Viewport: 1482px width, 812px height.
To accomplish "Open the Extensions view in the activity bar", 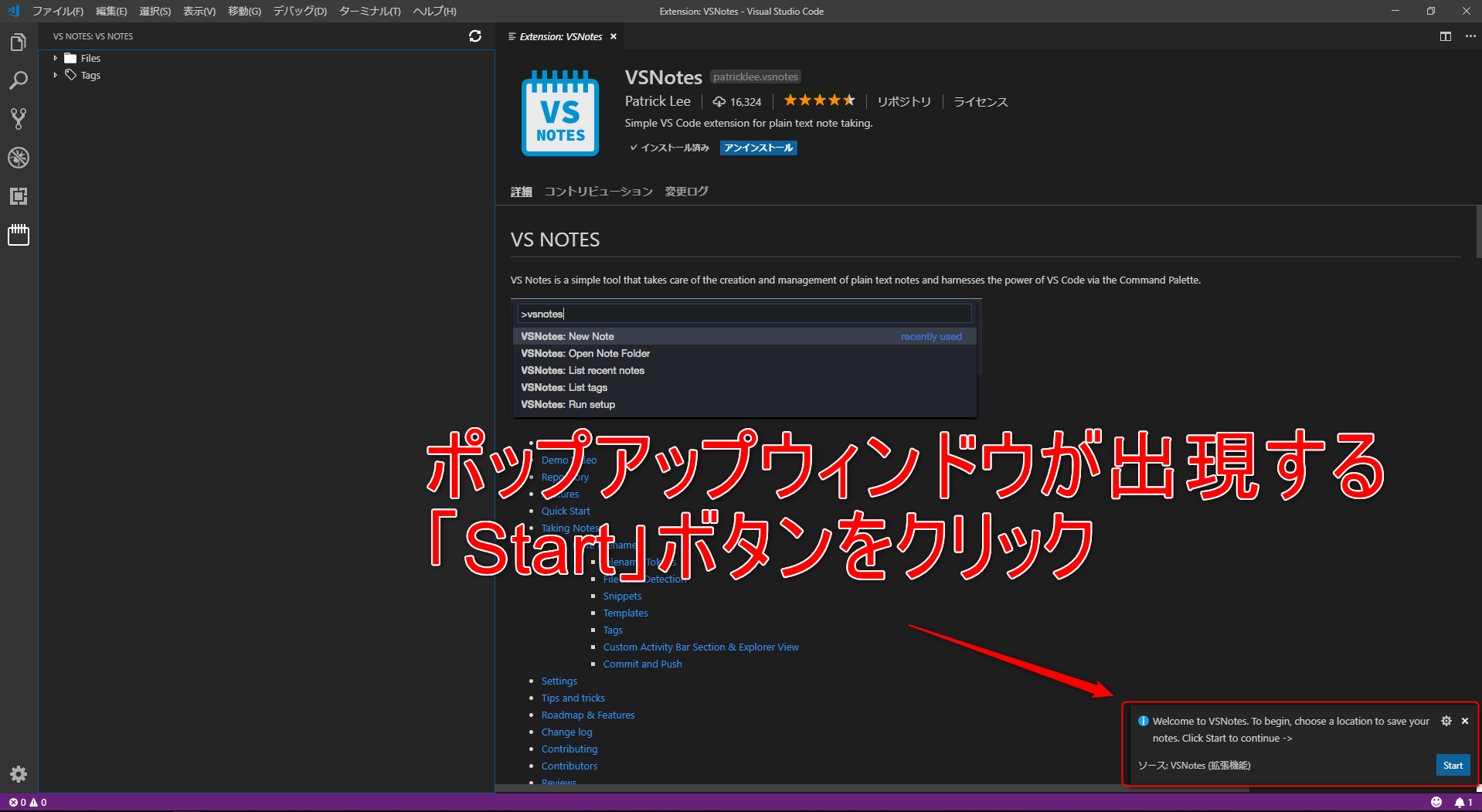I will click(x=19, y=196).
